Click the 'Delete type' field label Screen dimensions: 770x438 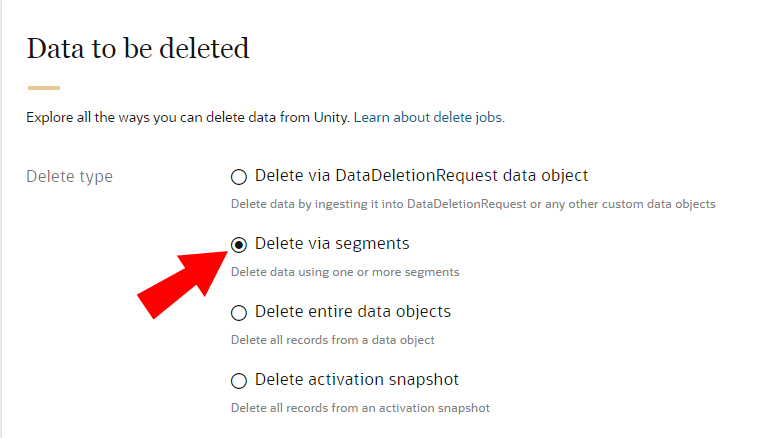click(x=69, y=177)
